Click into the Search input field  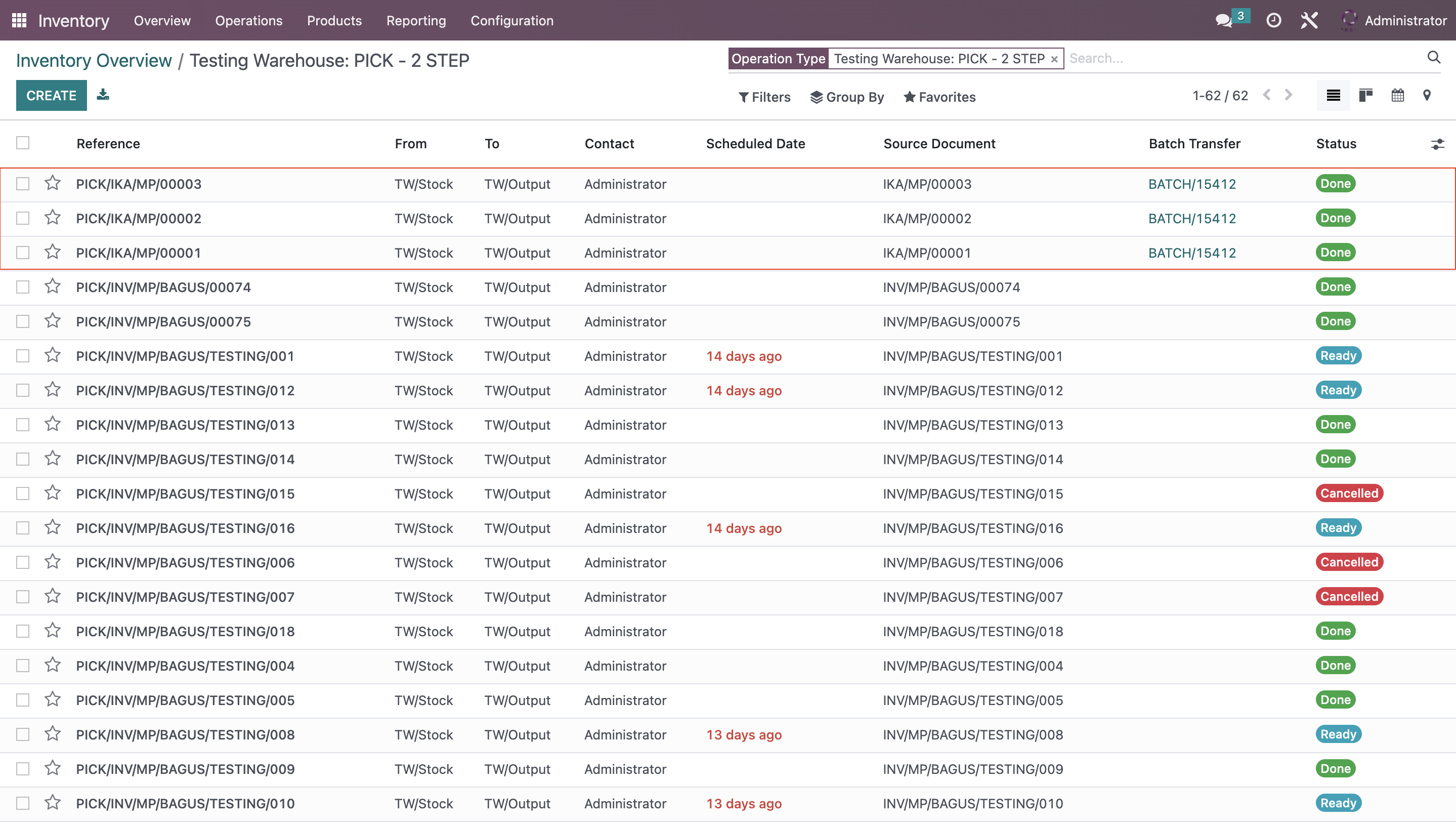1245,58
